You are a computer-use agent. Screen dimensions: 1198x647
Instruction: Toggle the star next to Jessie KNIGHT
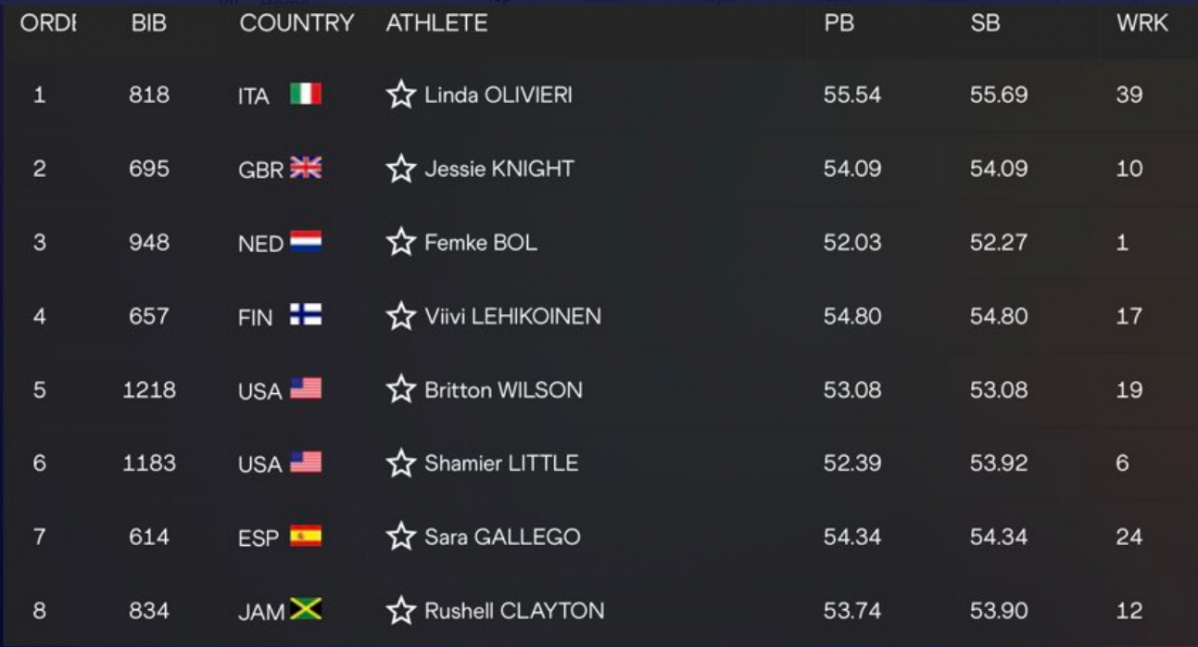401,168
